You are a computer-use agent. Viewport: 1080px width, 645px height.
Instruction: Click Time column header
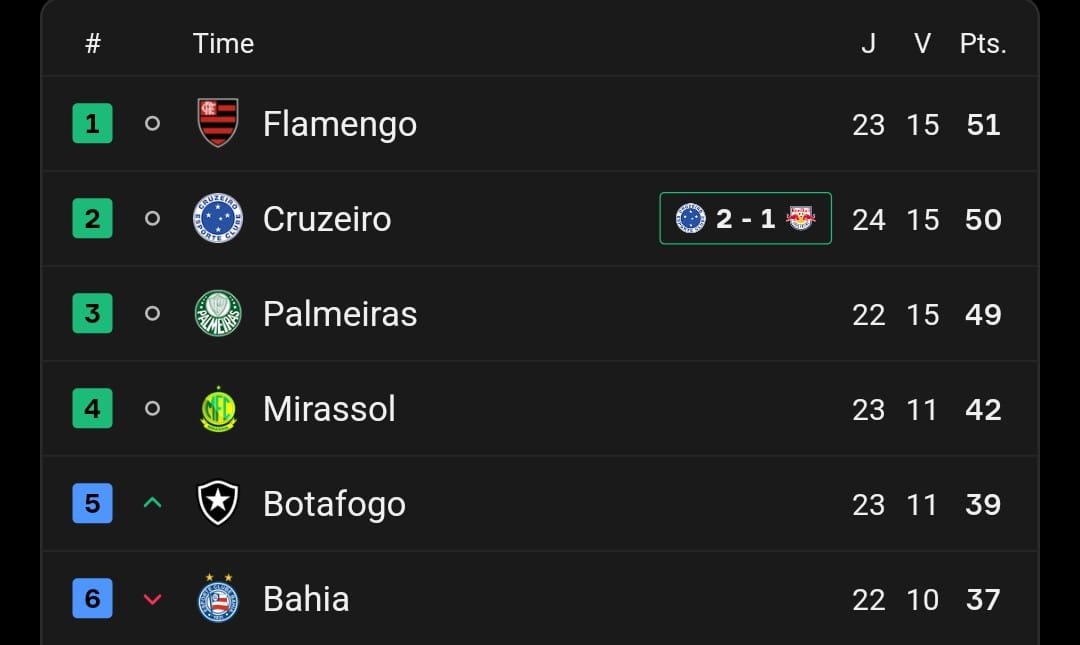tap(223, 43)
